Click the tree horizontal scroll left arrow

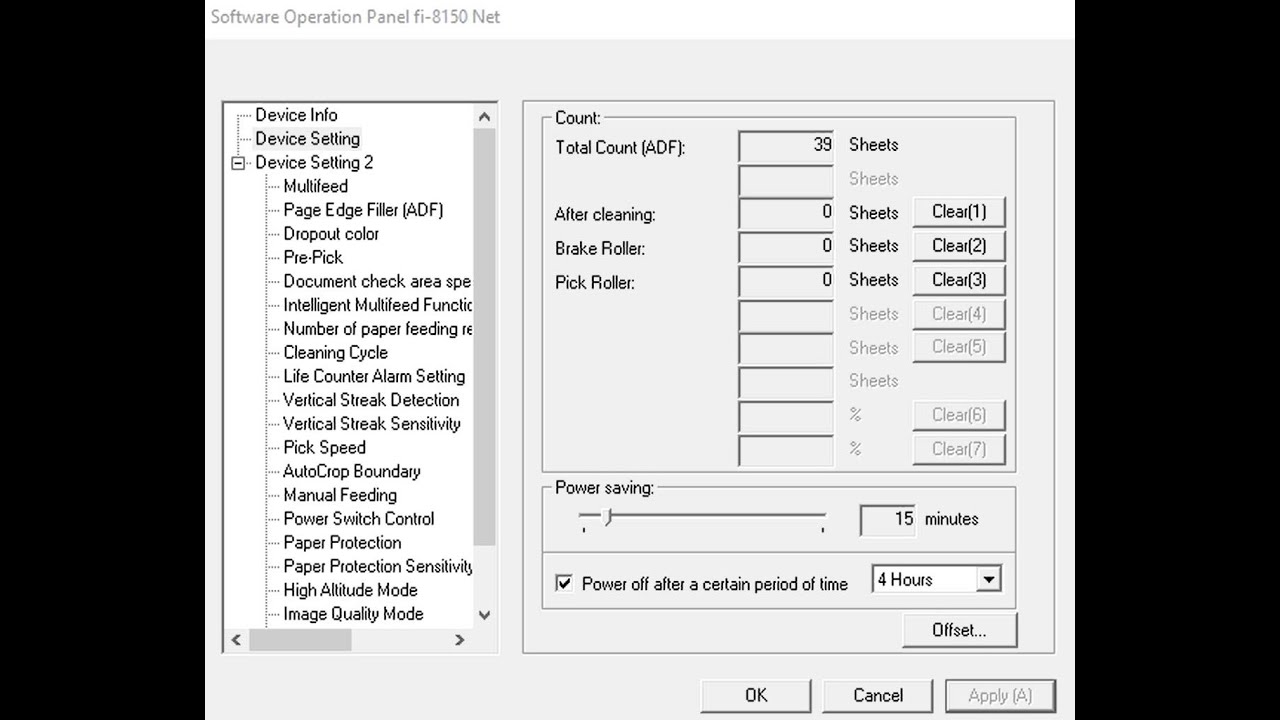[237, 640]
